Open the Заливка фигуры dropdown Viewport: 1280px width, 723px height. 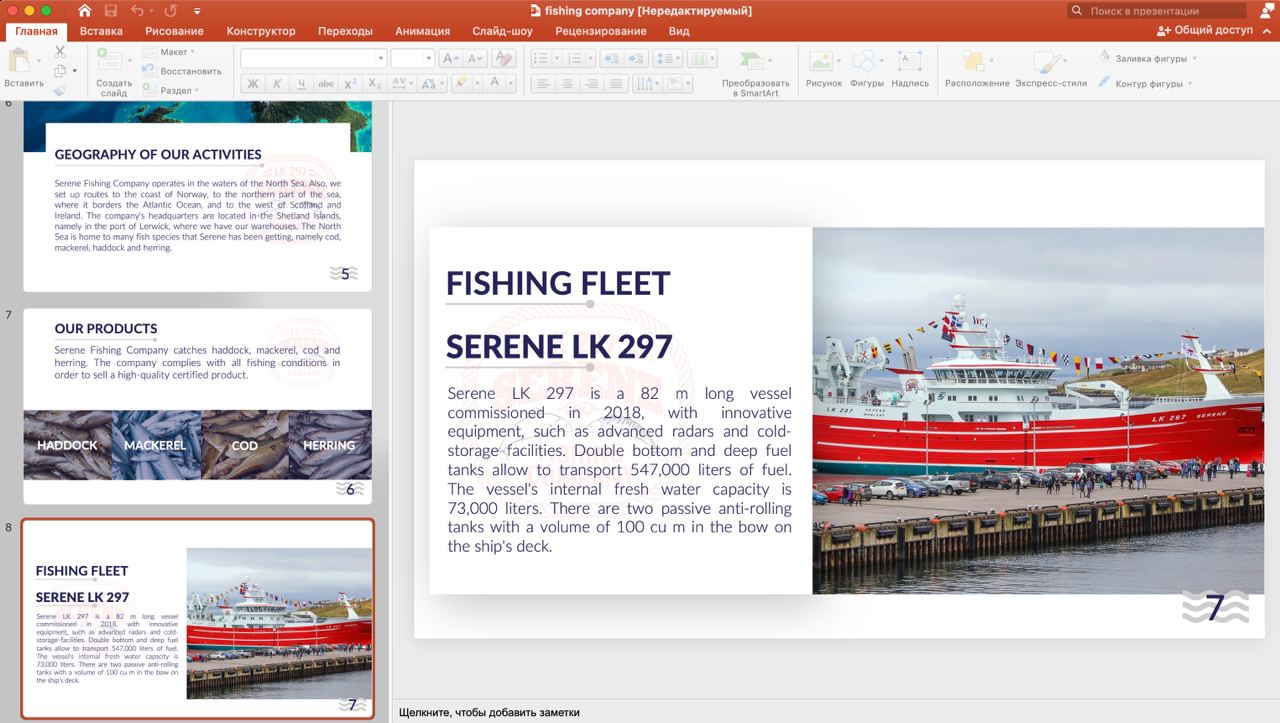[x=1148, y=58]
